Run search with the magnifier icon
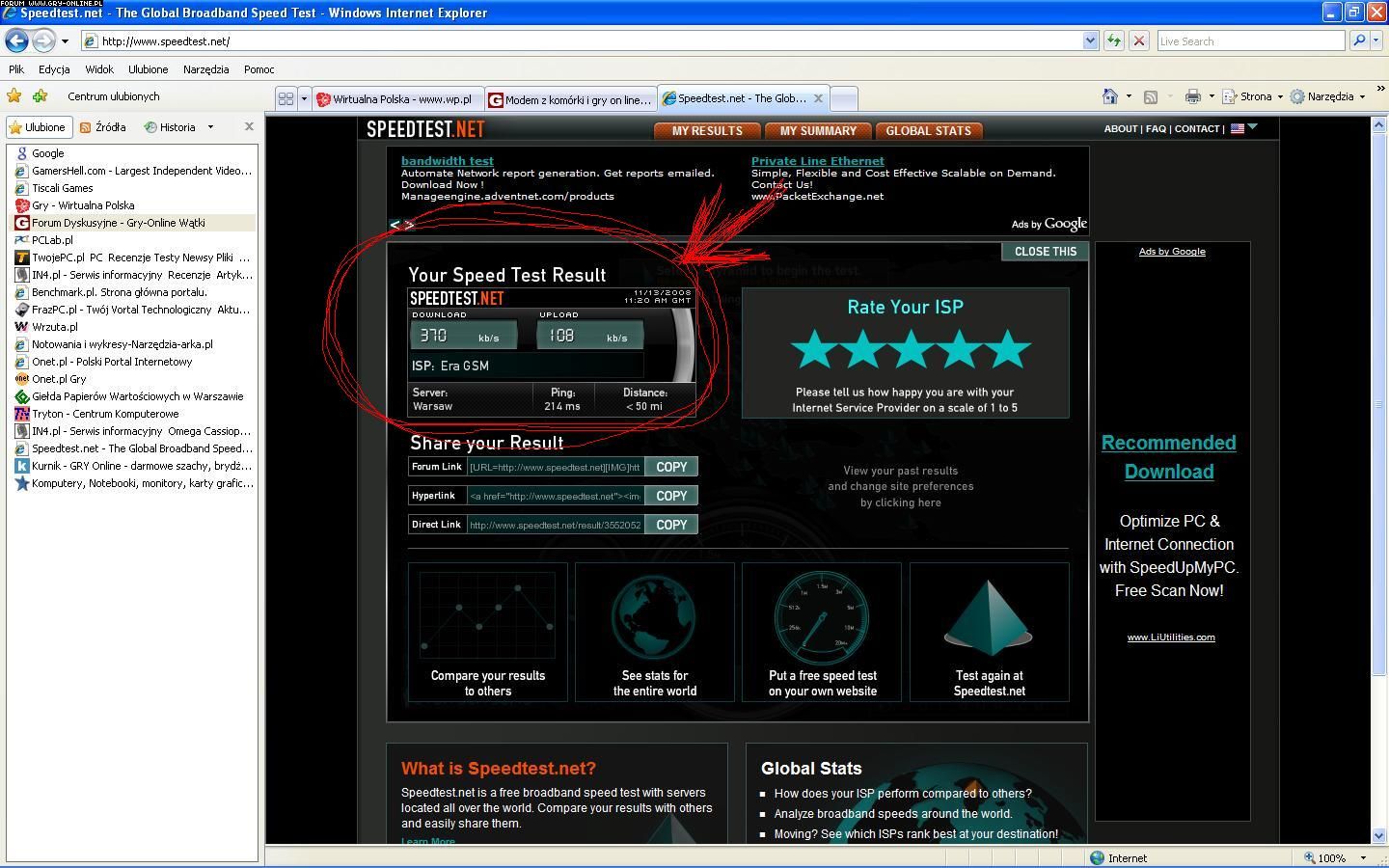The image size is (1389, 868). coord(1358,41)
